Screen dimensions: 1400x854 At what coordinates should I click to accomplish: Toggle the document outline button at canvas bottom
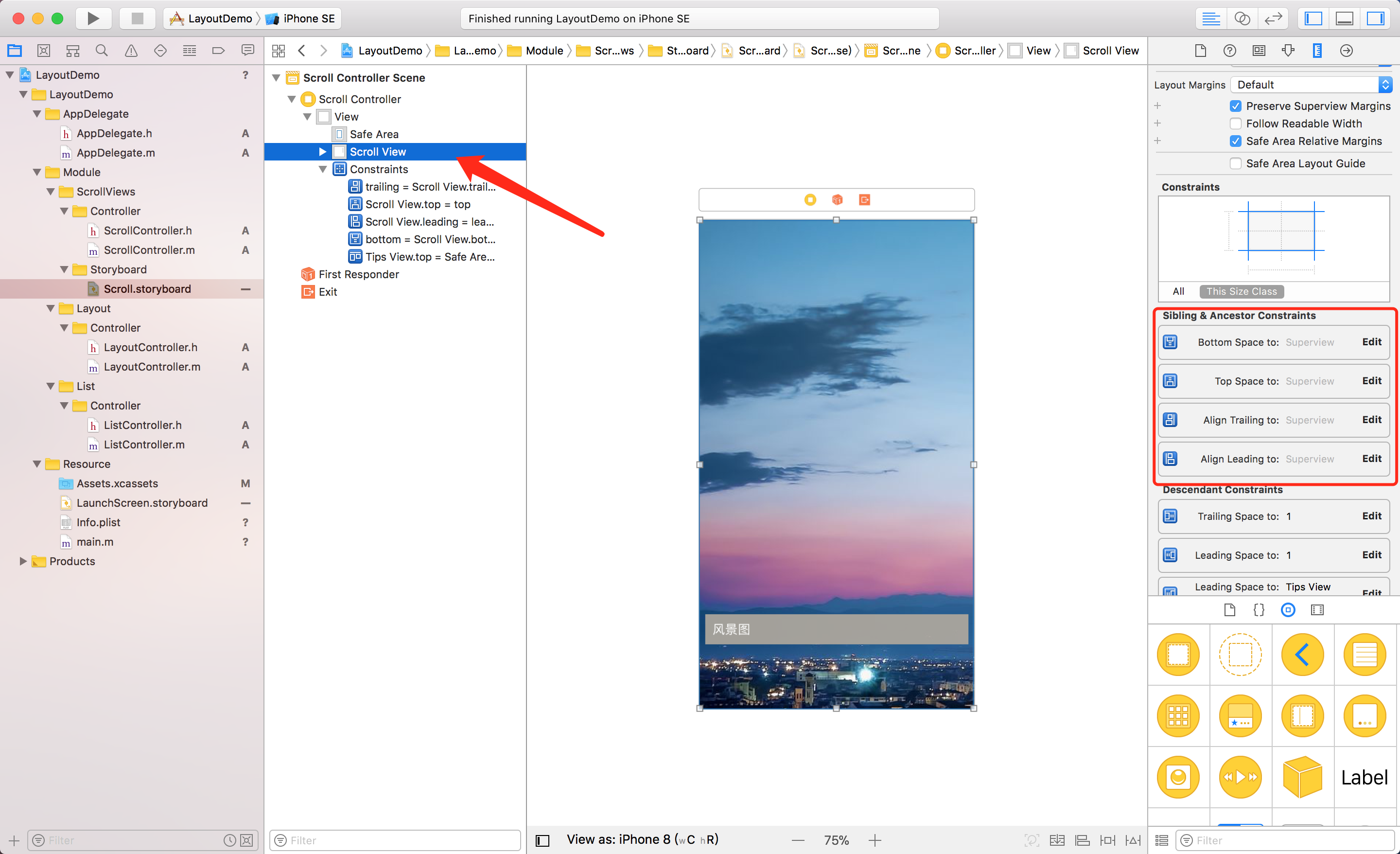(542, 840)
